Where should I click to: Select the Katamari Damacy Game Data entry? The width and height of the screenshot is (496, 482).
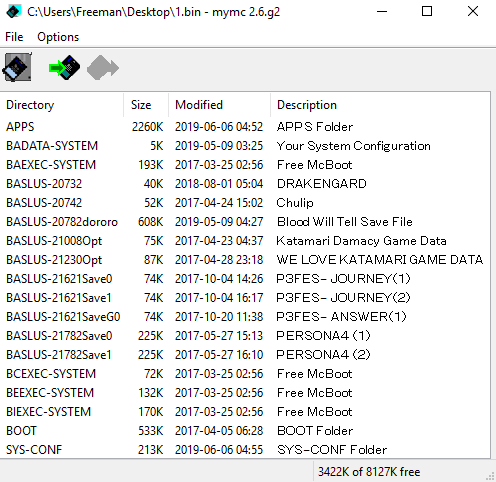[245, 241]
